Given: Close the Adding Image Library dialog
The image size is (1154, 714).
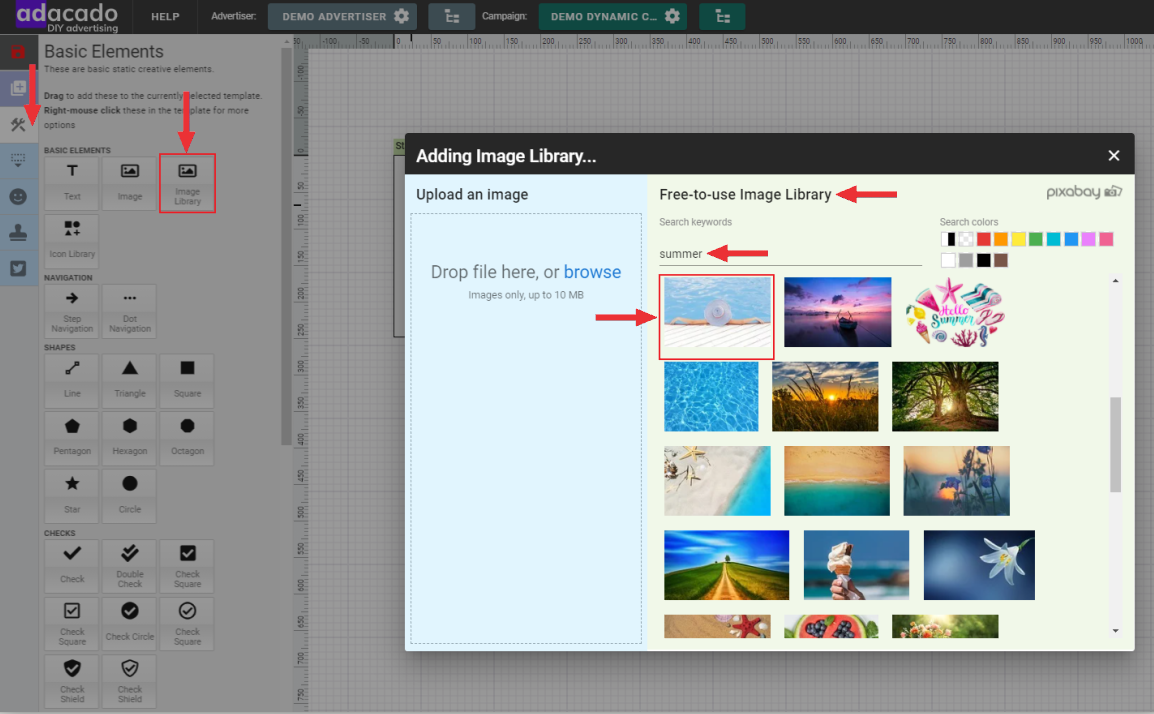Looking at the screenshot, I should tap(1114, 155).
